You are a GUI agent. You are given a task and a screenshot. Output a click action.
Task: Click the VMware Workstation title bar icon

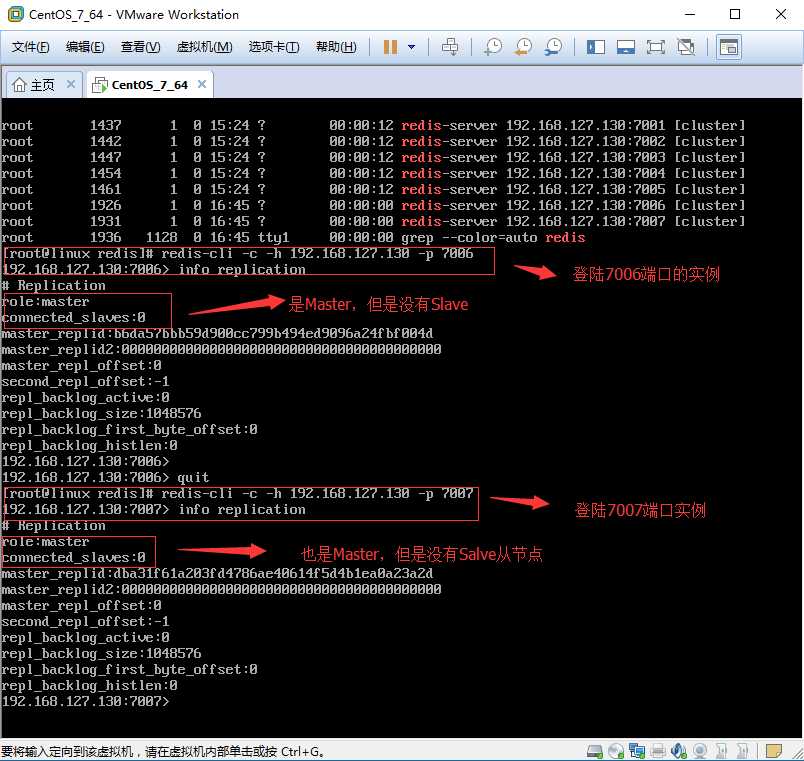[x=16, y=14]
